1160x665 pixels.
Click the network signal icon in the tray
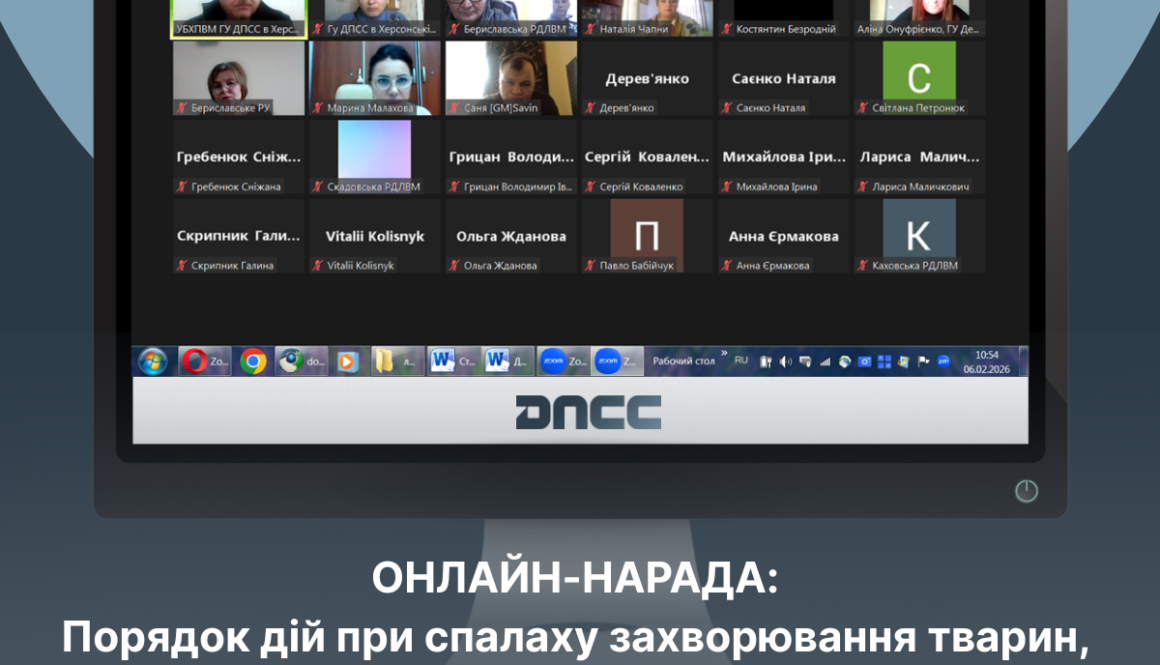[x=825, y=362]
